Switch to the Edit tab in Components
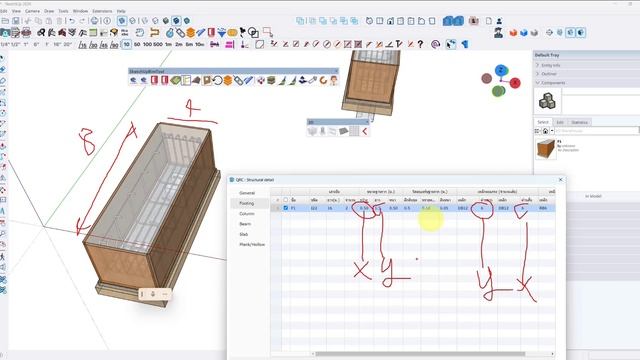Image resolution: width=640 pixels, height=360 pixels. 560,122
